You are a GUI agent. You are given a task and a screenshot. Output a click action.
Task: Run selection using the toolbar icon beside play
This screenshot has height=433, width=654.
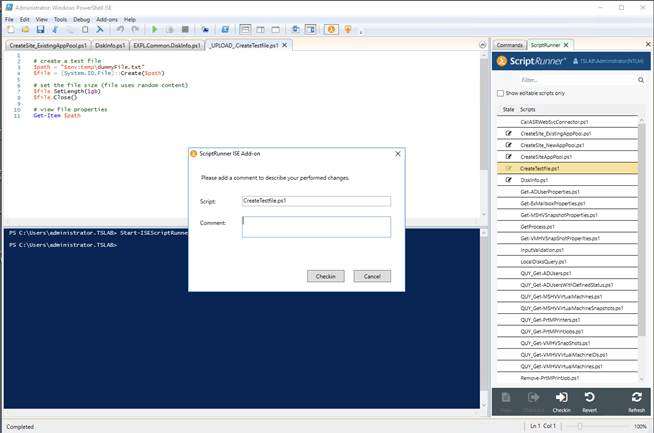[x=170, y=30]
